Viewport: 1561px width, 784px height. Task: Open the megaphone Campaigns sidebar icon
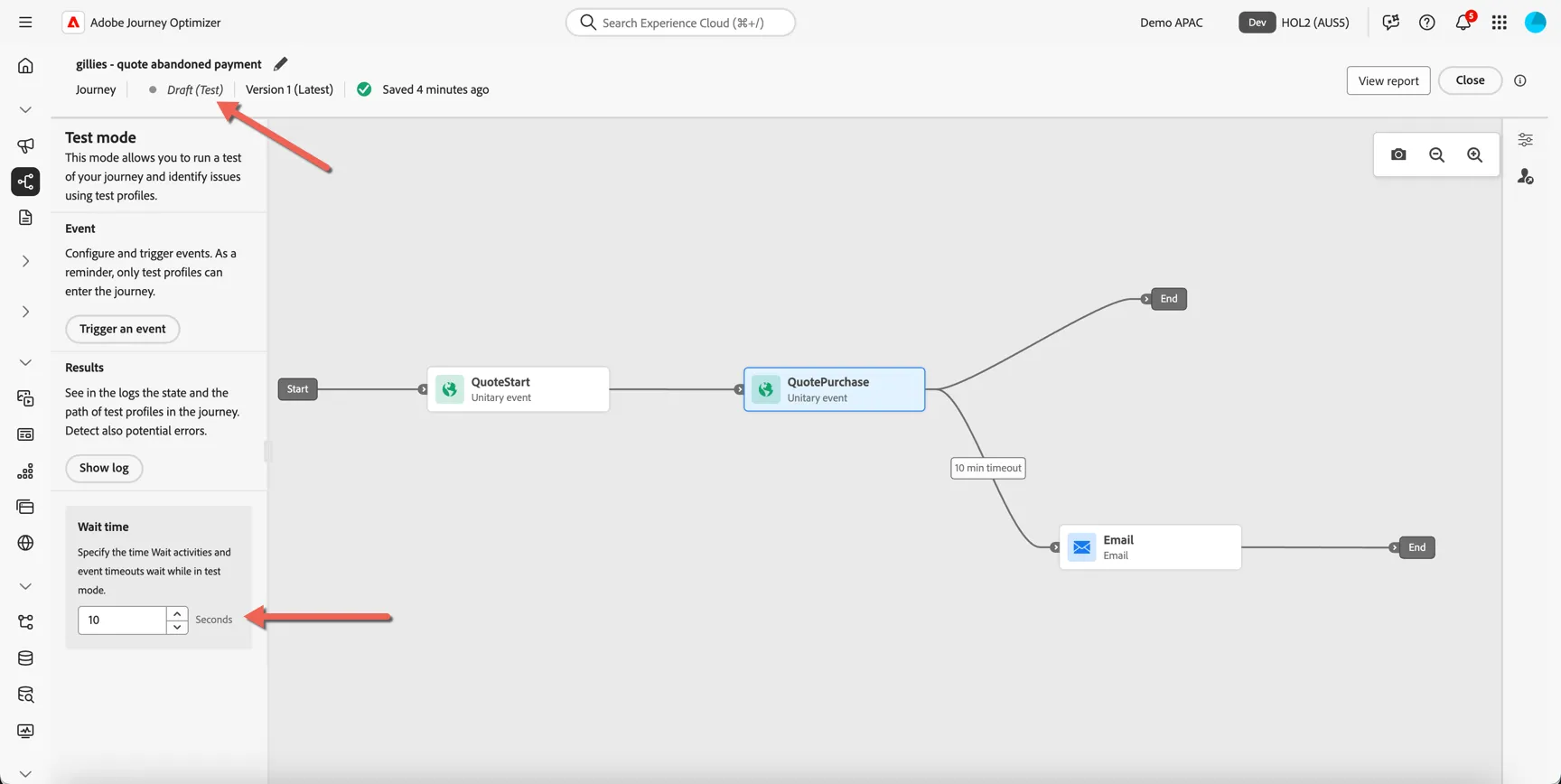(25, 145)
